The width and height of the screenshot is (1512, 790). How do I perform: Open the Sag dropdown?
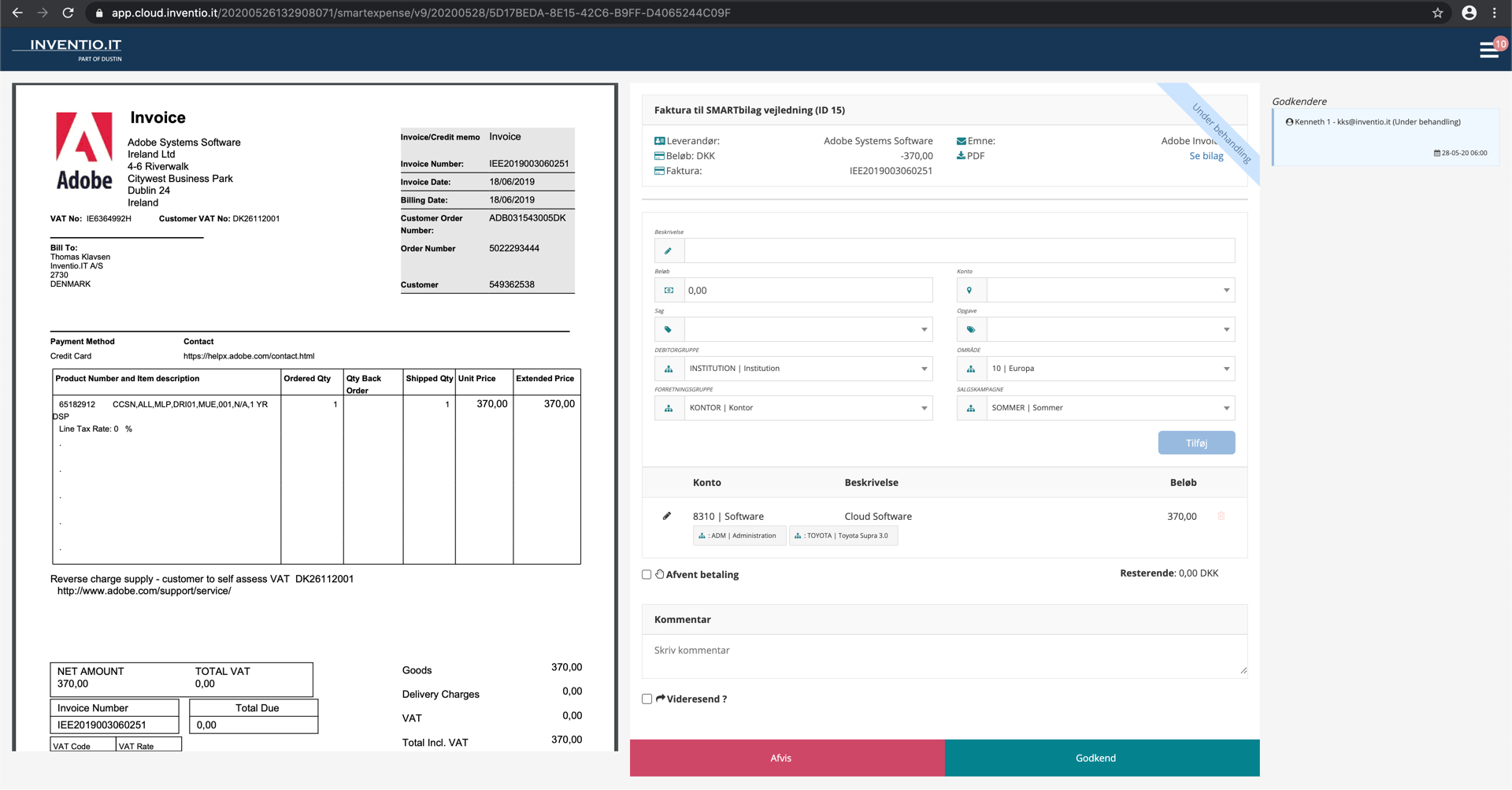(808, 329)
